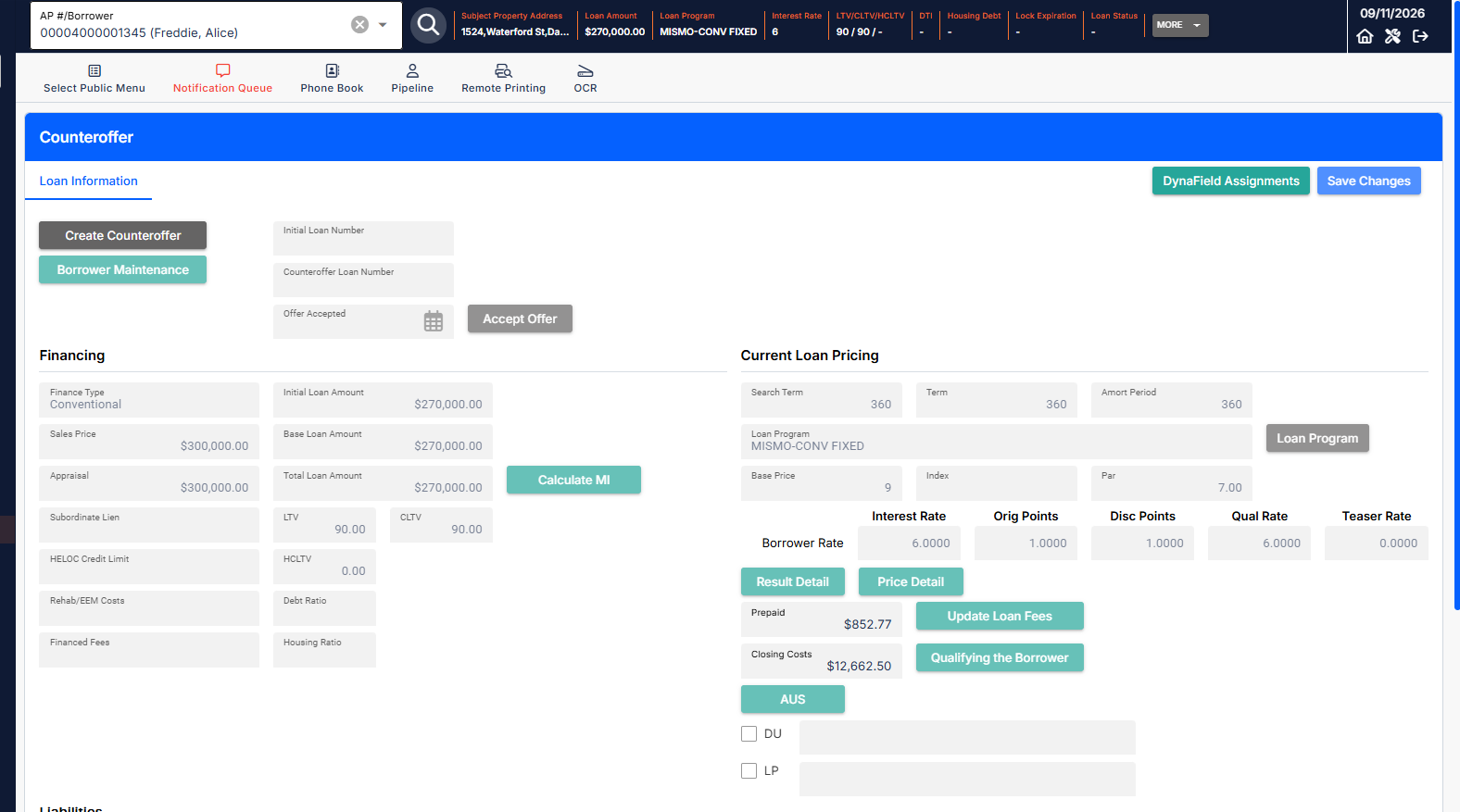Viewport: 1460px width, 812px height.
Task: Click the Accept Offer button
Action: click(520, 319)
